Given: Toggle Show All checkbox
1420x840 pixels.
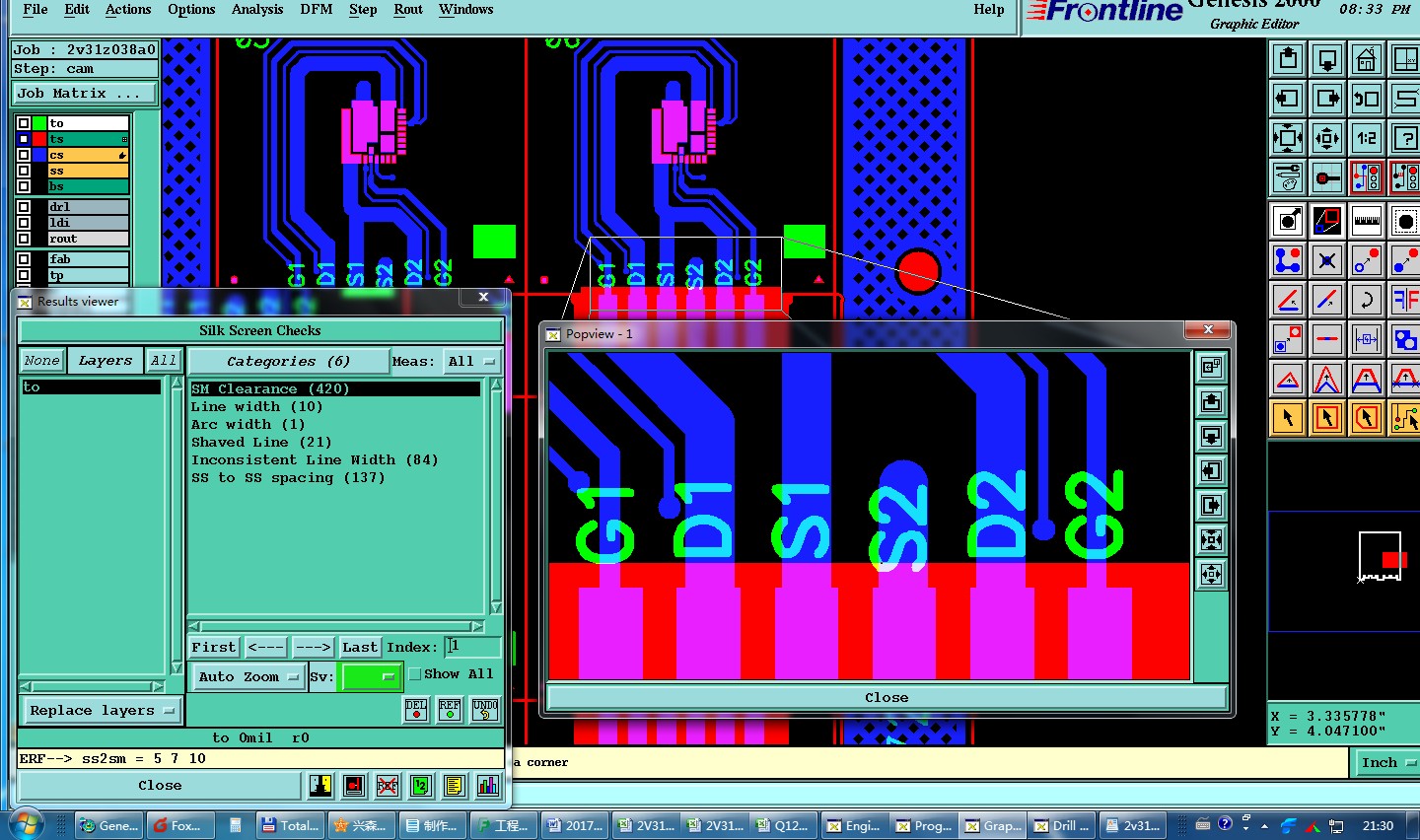Looking at the screenshot, I should [415, 674].
